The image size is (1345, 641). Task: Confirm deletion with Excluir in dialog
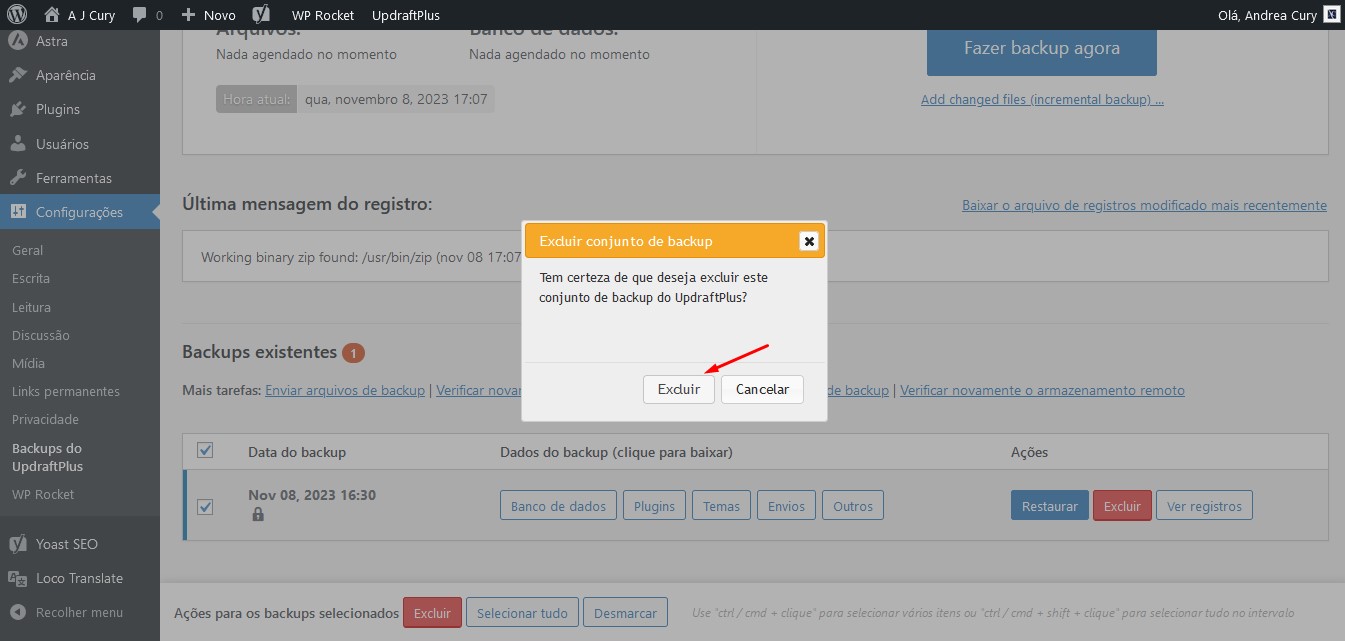pyautogui.click(x=679, y=389)
